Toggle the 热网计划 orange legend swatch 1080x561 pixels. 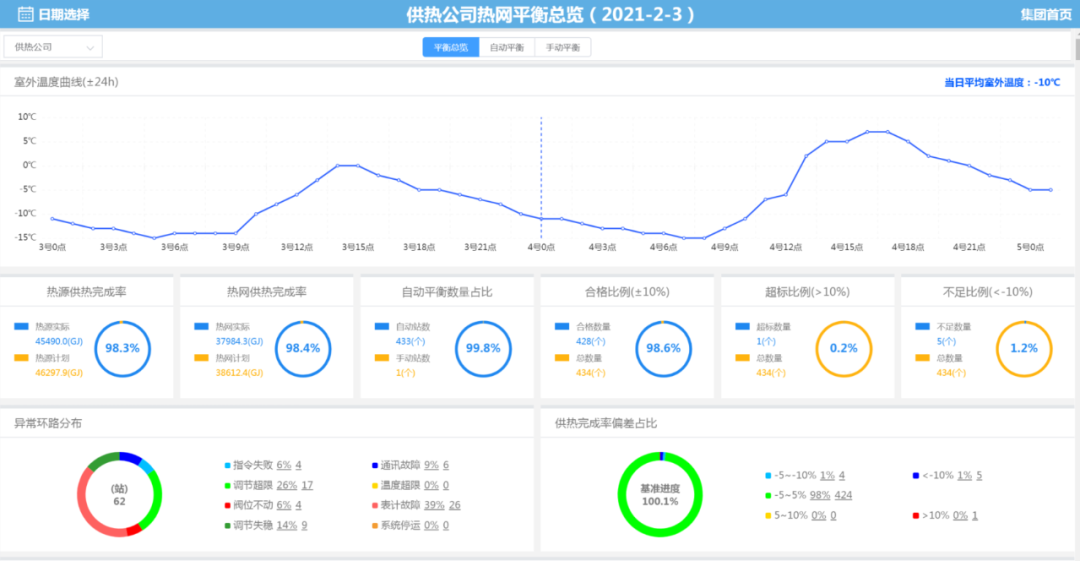point(202,357)
